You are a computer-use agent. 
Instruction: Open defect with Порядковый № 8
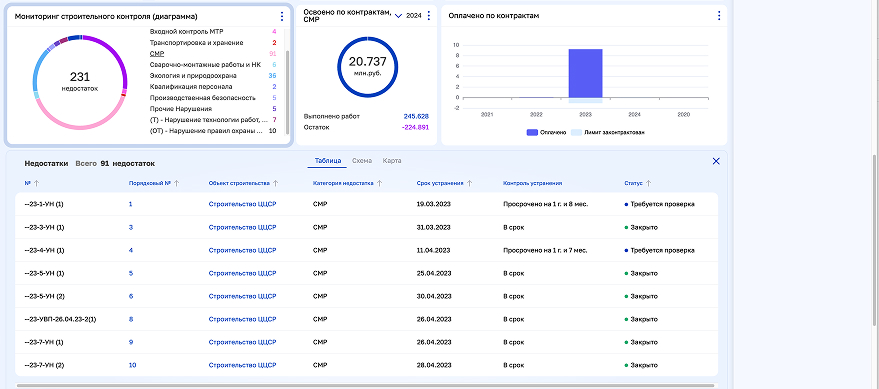point(131,319)
